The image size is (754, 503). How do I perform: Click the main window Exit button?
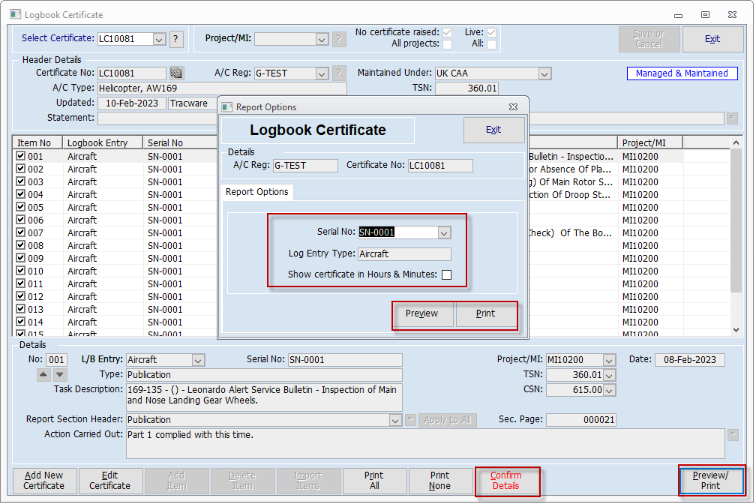click(x=713, y=39)
